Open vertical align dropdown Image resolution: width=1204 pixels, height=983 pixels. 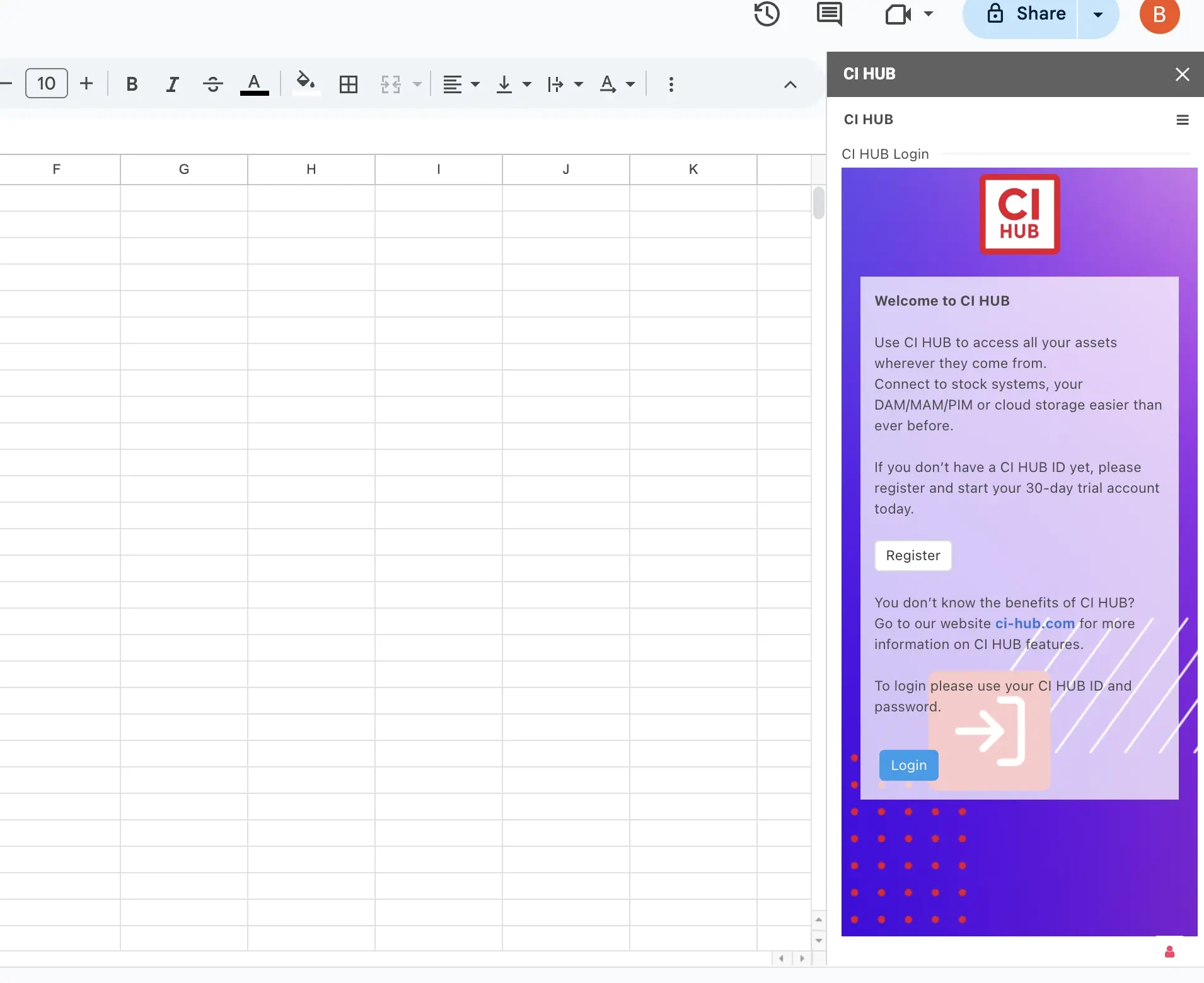coord(513,84)
